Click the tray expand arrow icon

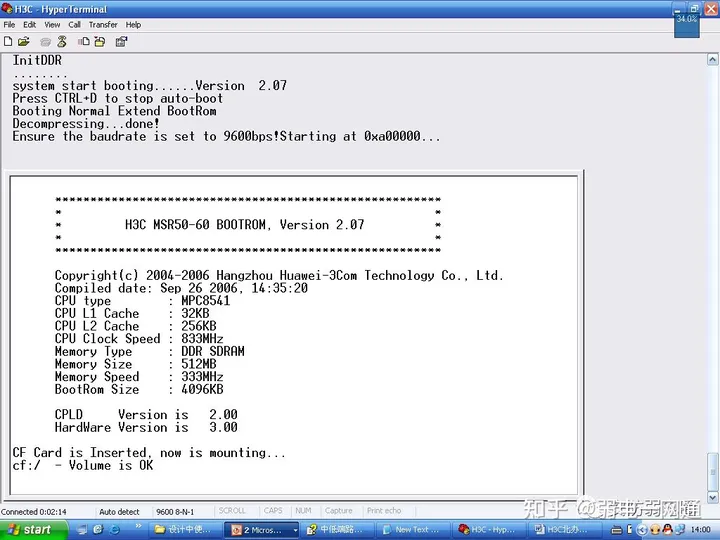click(642, 530)
